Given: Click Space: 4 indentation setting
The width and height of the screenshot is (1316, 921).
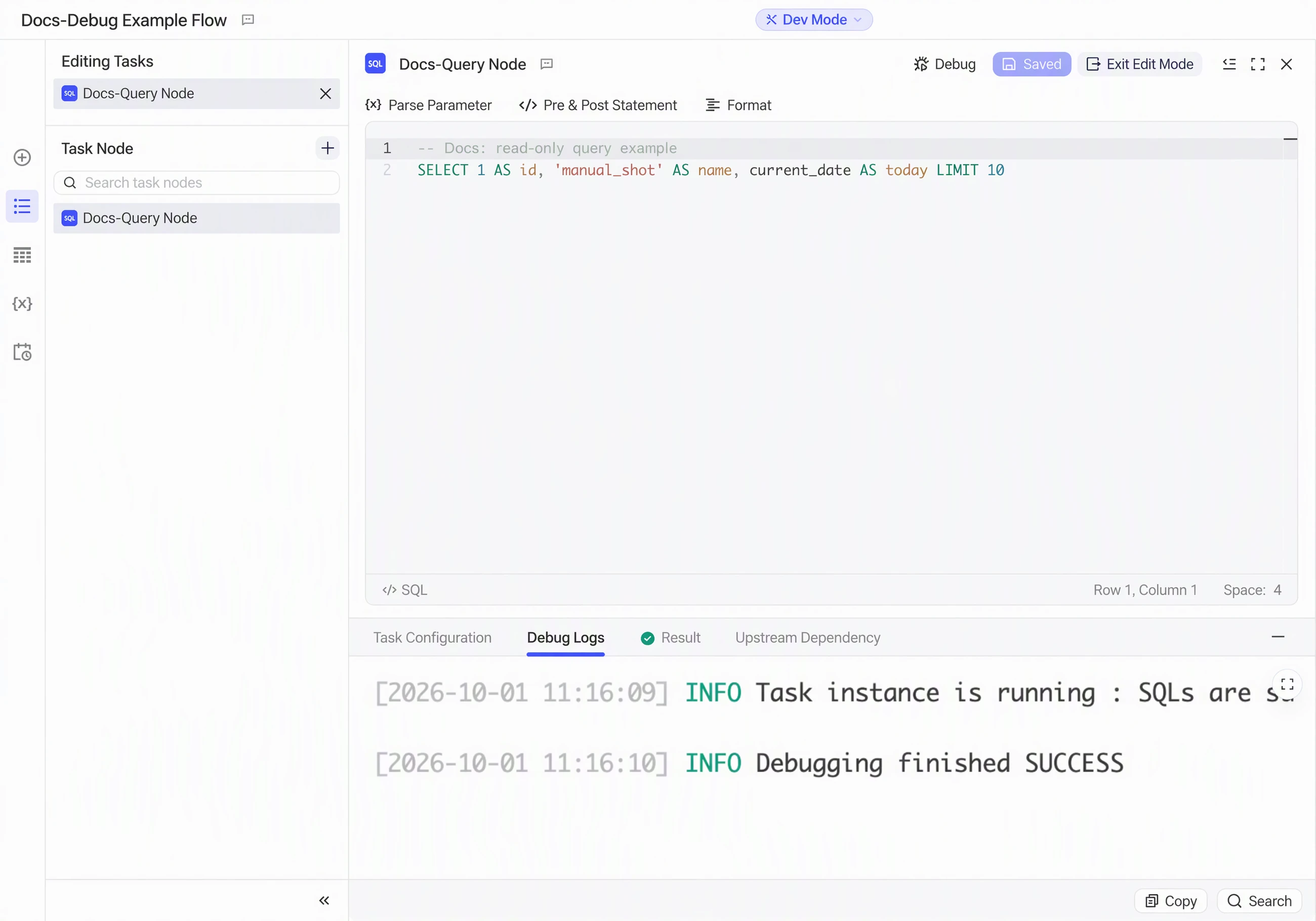Looking at the screenshot, I should pos(1252,590).
